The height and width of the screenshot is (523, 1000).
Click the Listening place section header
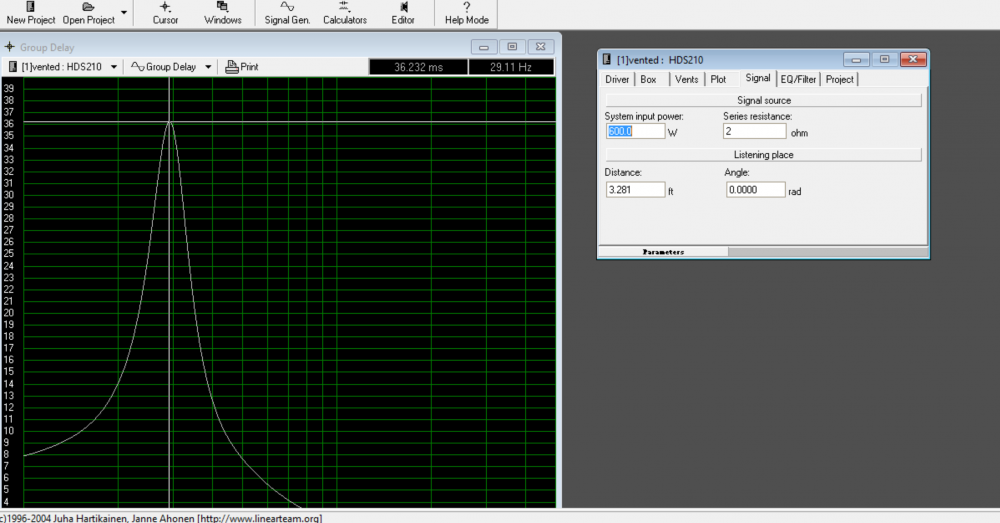[x=763, y=154]
